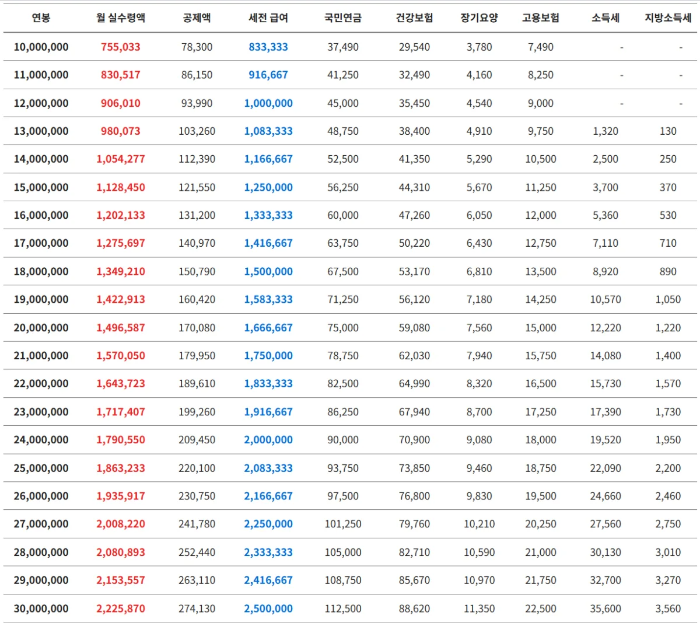Select the 13,000,000 salary cell

coord(41,131)
